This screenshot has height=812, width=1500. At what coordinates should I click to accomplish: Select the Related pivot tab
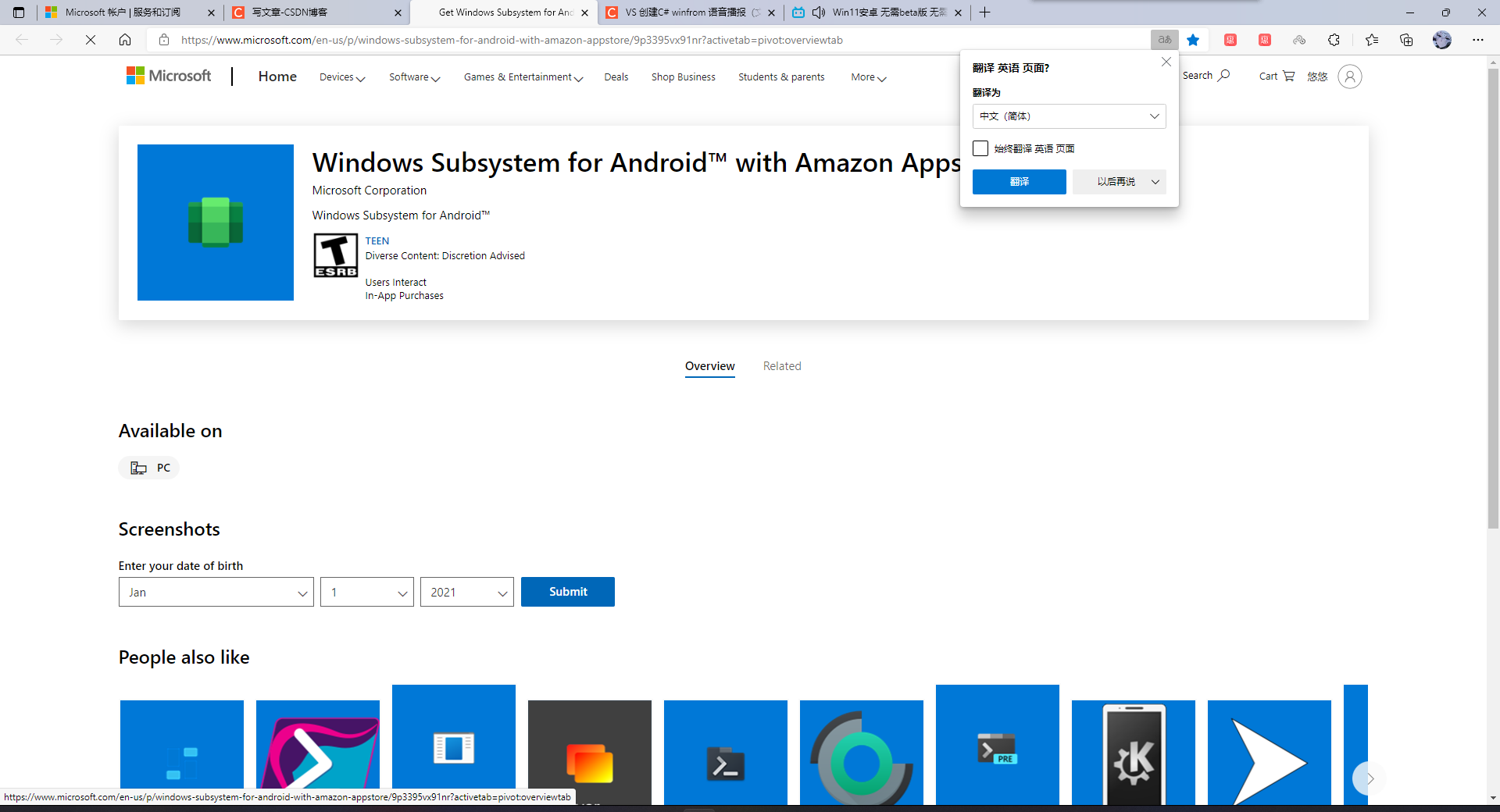(x=782, y=366)
